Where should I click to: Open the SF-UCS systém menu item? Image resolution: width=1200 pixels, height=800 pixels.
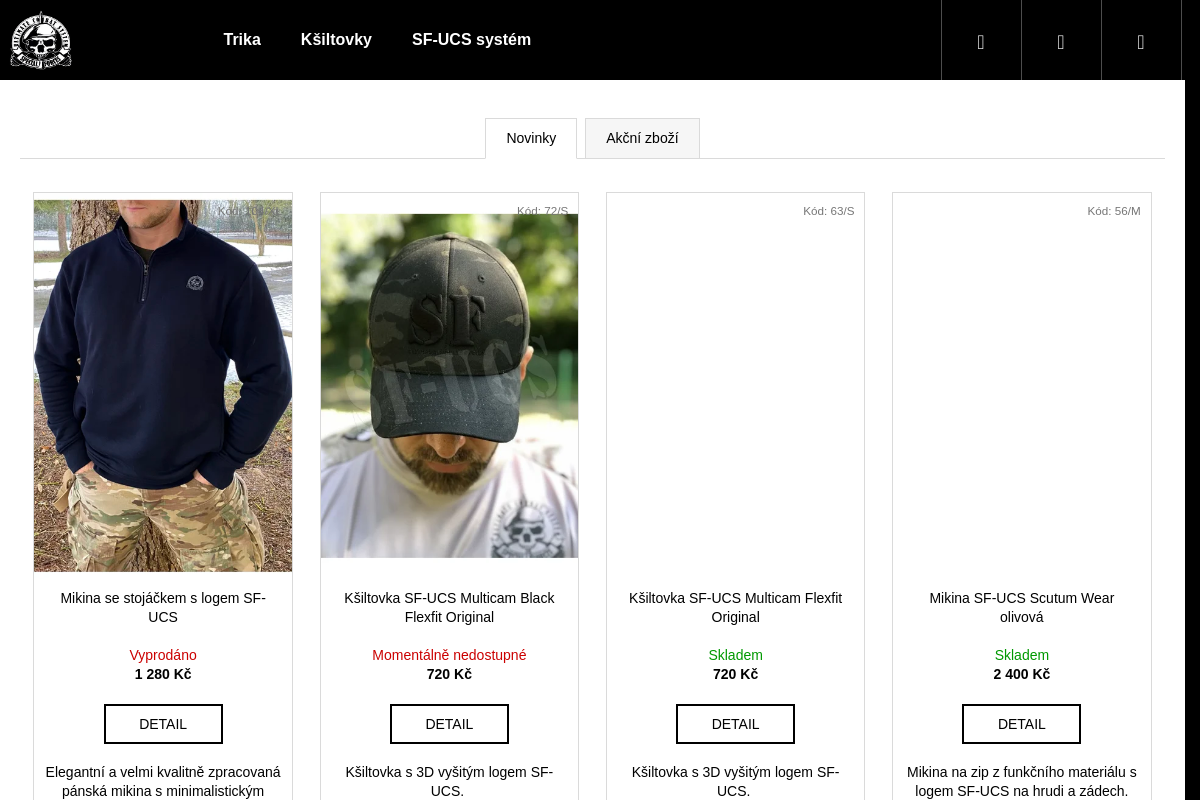(471, 40)
